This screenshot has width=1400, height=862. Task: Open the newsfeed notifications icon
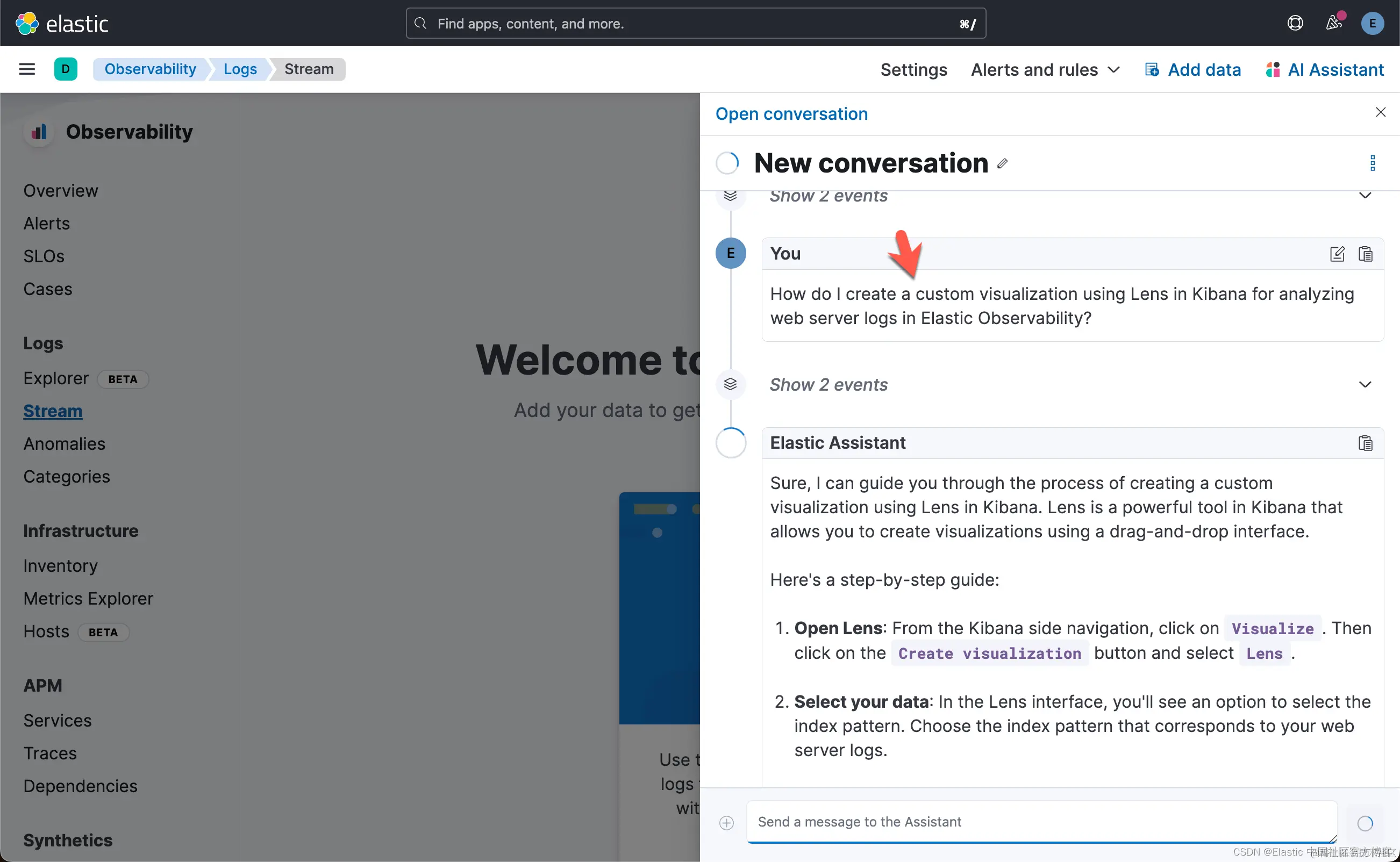click(x=1333, y=23)
